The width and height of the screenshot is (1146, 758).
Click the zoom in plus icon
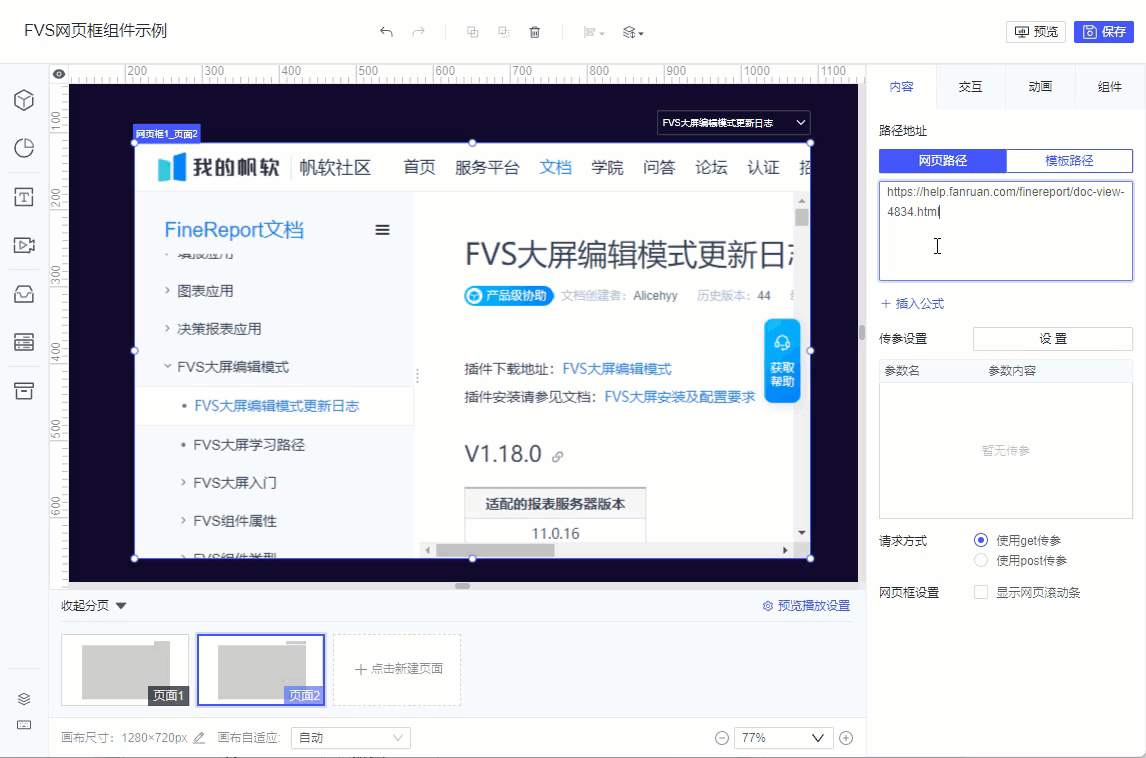(846, 738)
